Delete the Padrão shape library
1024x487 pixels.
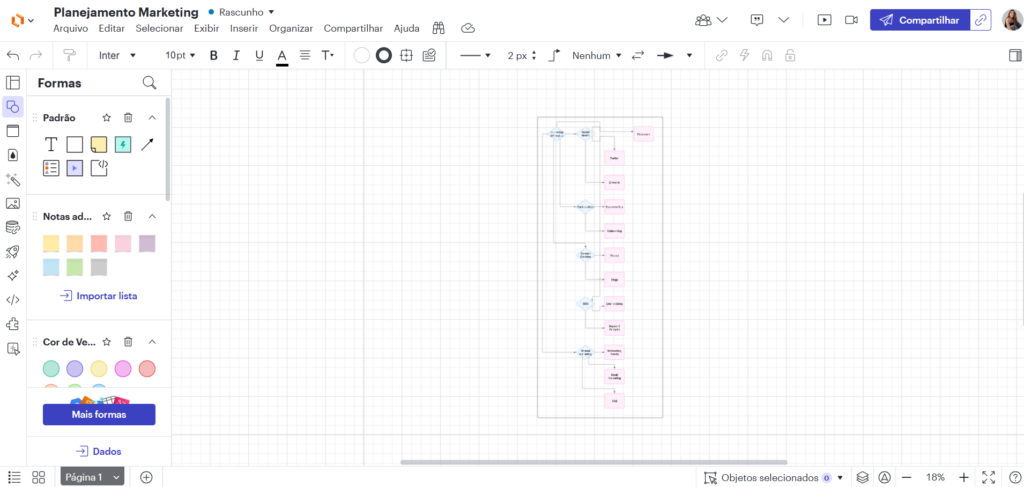coord(128,118)
